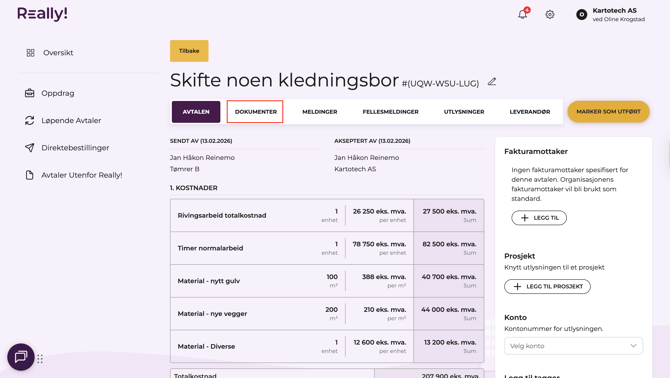The image size is (670, 378).
Task: Click Legg til prosjekt button
Action: (x=547, y=287)
